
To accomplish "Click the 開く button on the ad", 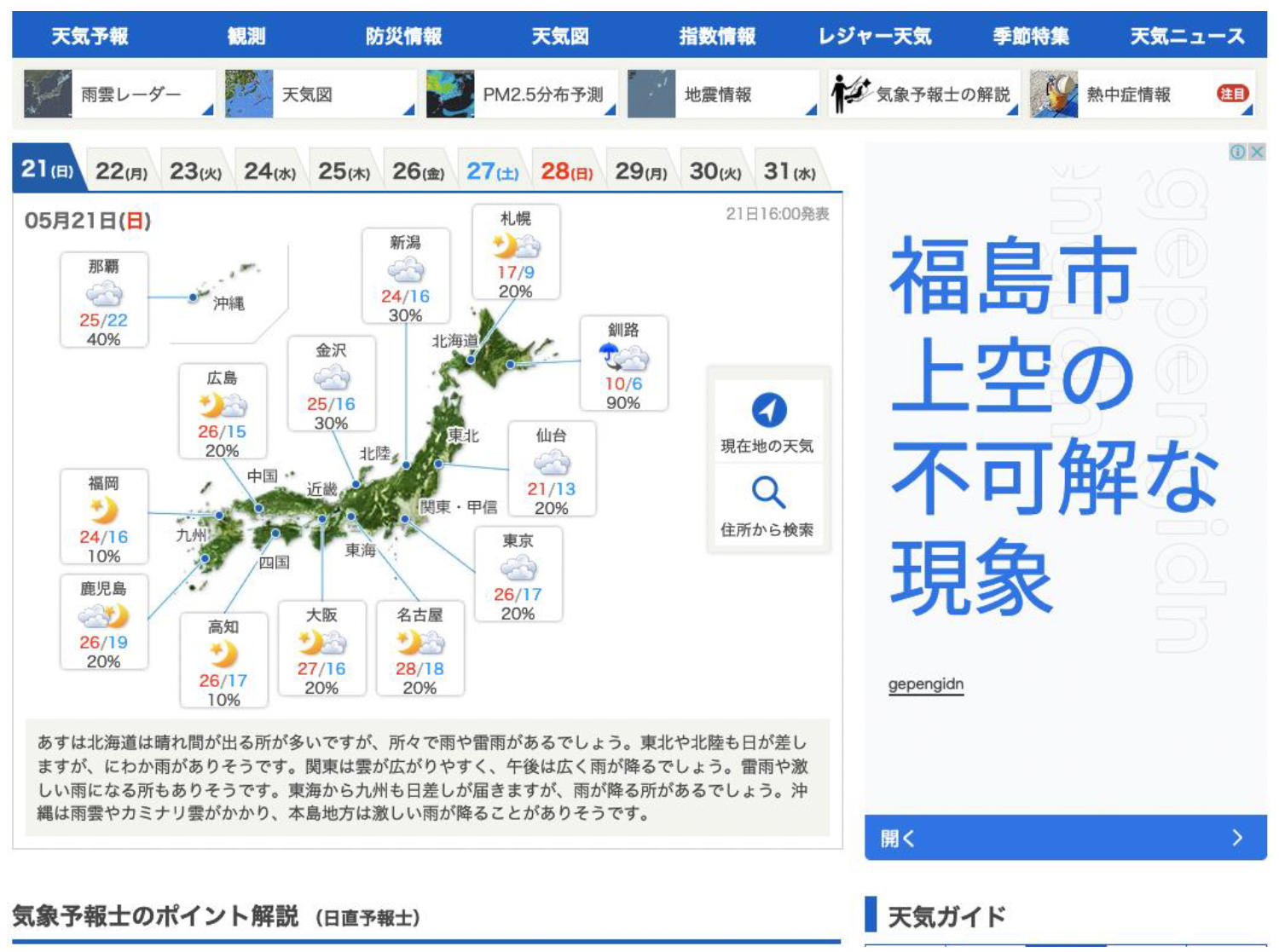I will coord(1065,838).
